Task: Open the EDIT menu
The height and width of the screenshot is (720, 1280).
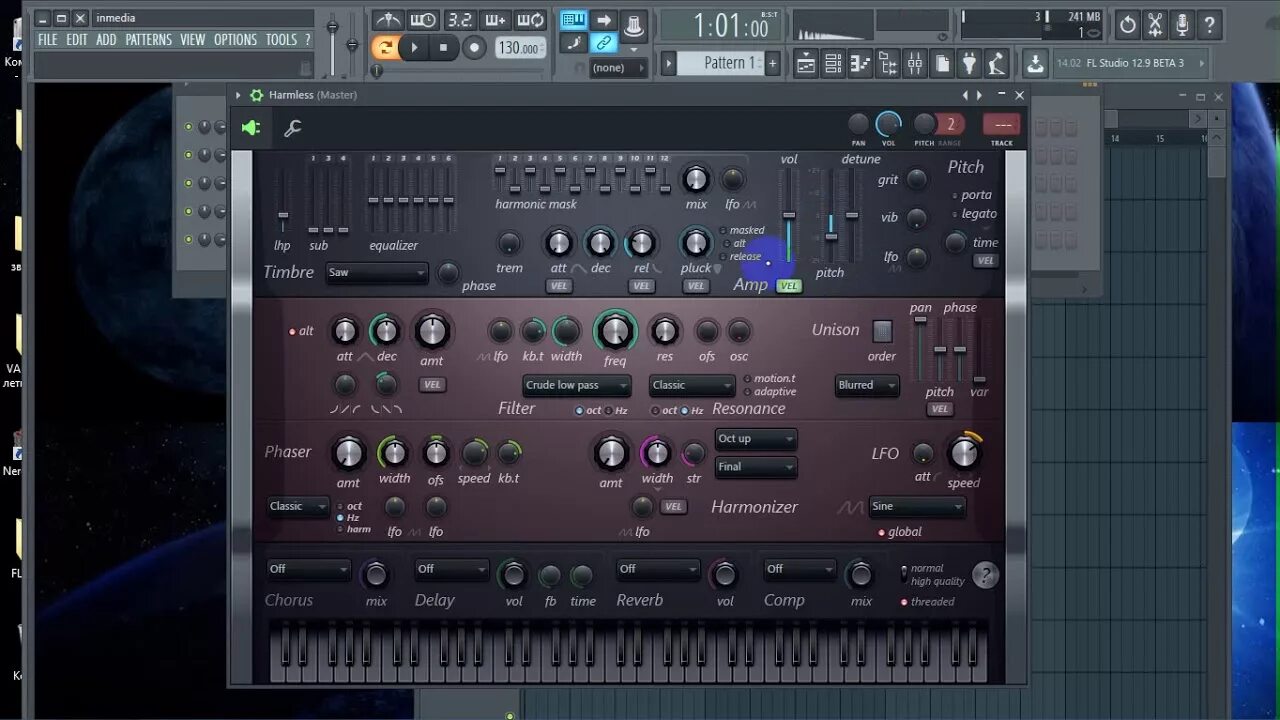Action: [77, 40]
